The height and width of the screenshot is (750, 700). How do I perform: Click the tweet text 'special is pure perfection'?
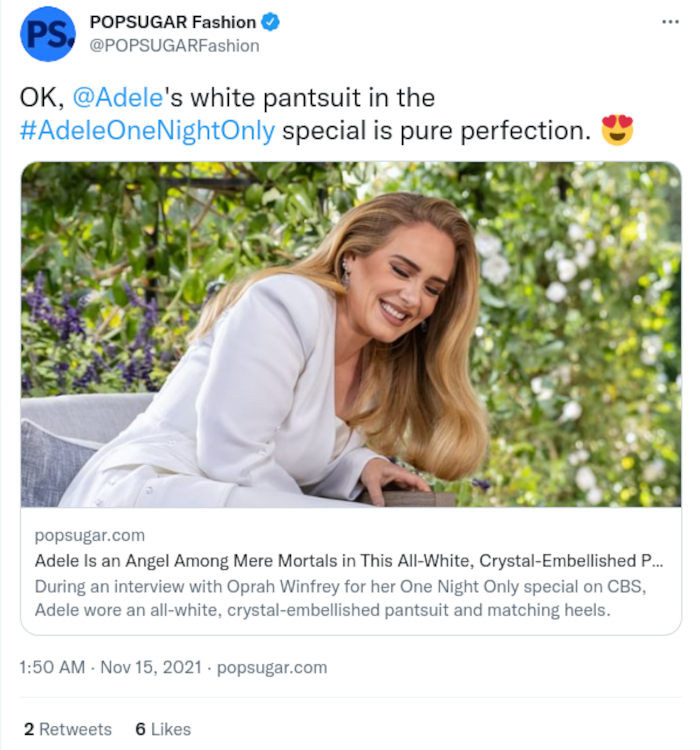[436, 131]
